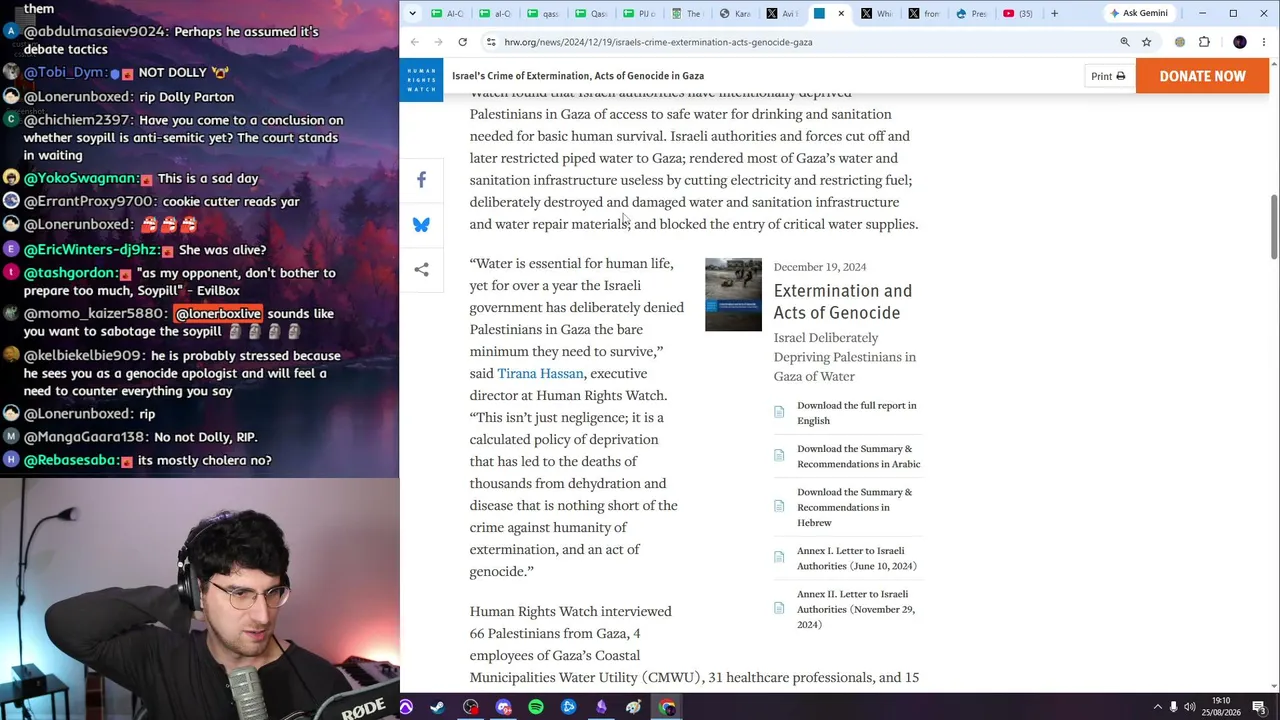Image resolution: width=1280 pixels, height=720 pixels.
Task: Open 'Extermination and Acts of Genocide' report title
Action: 843,301
